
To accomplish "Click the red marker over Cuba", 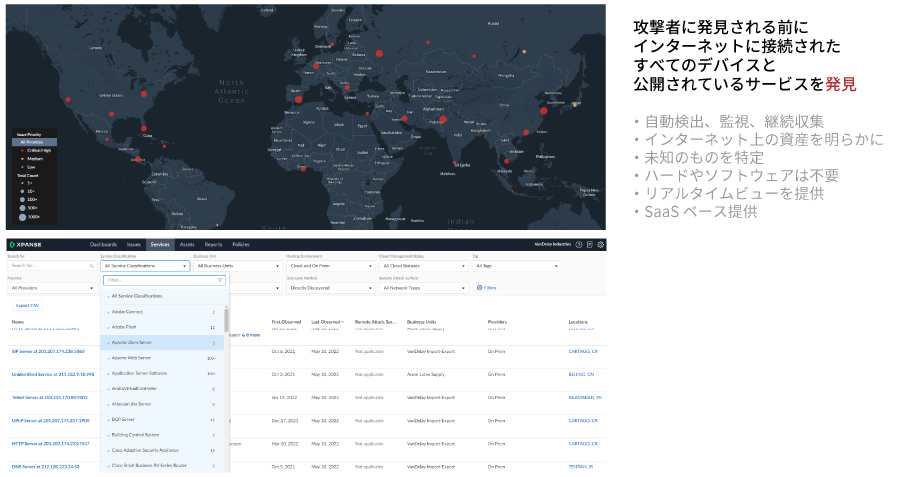I will click(x=144, y=128).
